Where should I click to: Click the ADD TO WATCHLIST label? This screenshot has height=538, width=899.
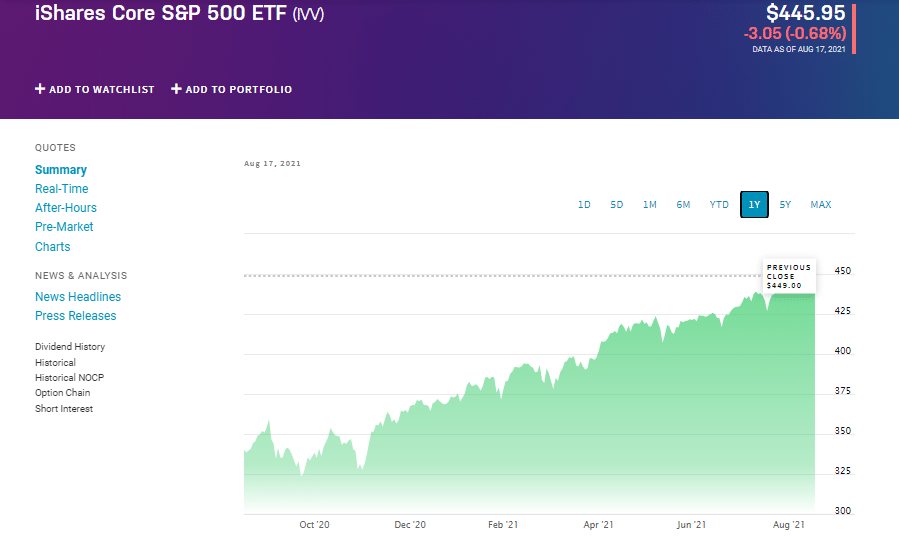101,89
